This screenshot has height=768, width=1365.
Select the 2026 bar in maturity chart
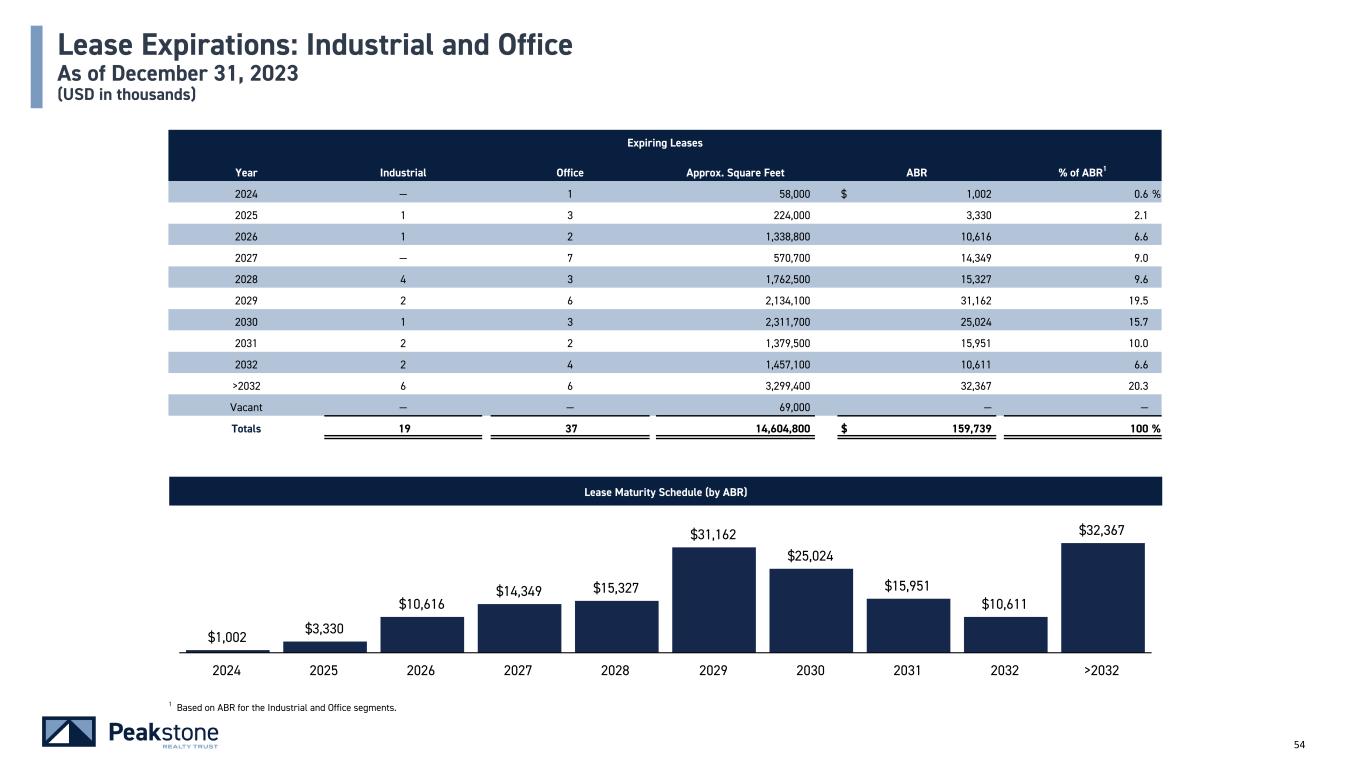tap(421, 634)
